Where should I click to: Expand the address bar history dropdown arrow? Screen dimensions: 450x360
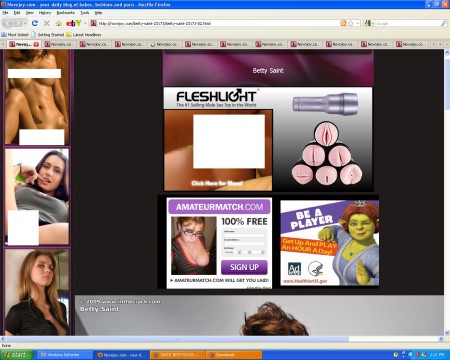(x=358, y=23)
